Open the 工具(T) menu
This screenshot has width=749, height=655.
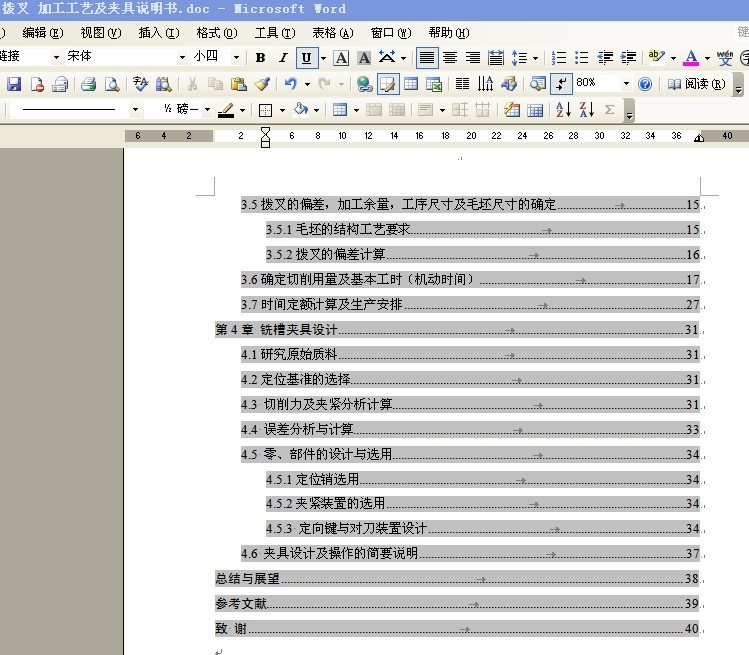[275, 32]
